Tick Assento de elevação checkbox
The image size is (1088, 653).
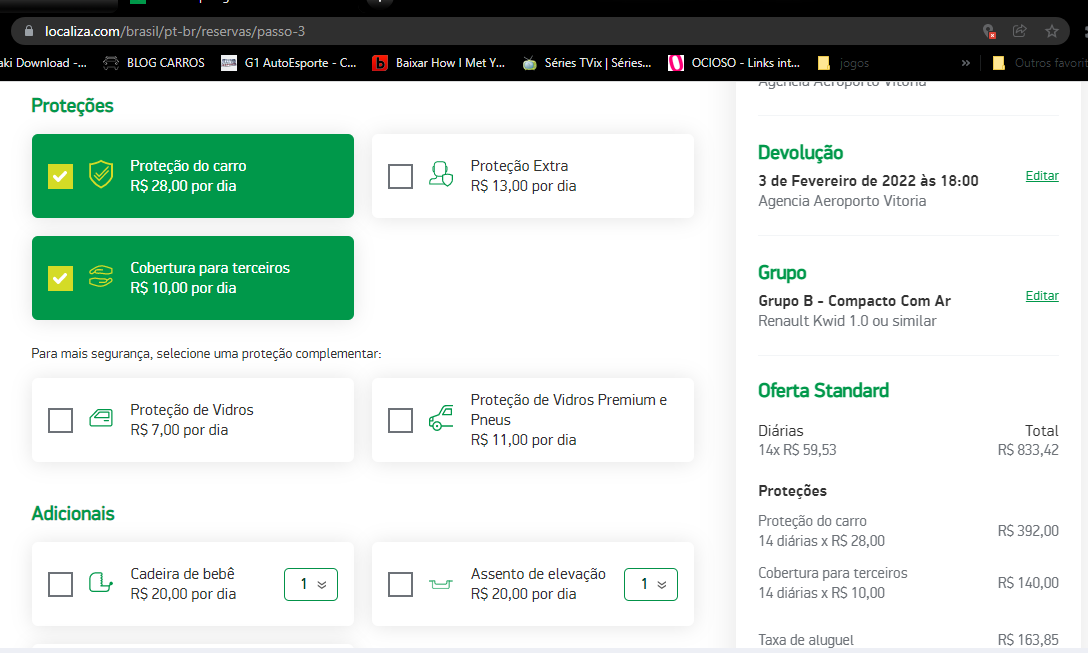point(400,584)
